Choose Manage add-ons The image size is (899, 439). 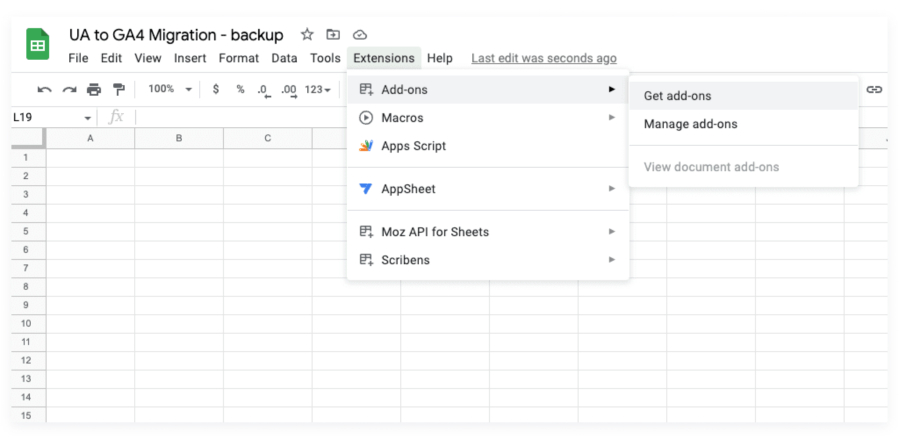pyautogui.click(x=743, y=124)
